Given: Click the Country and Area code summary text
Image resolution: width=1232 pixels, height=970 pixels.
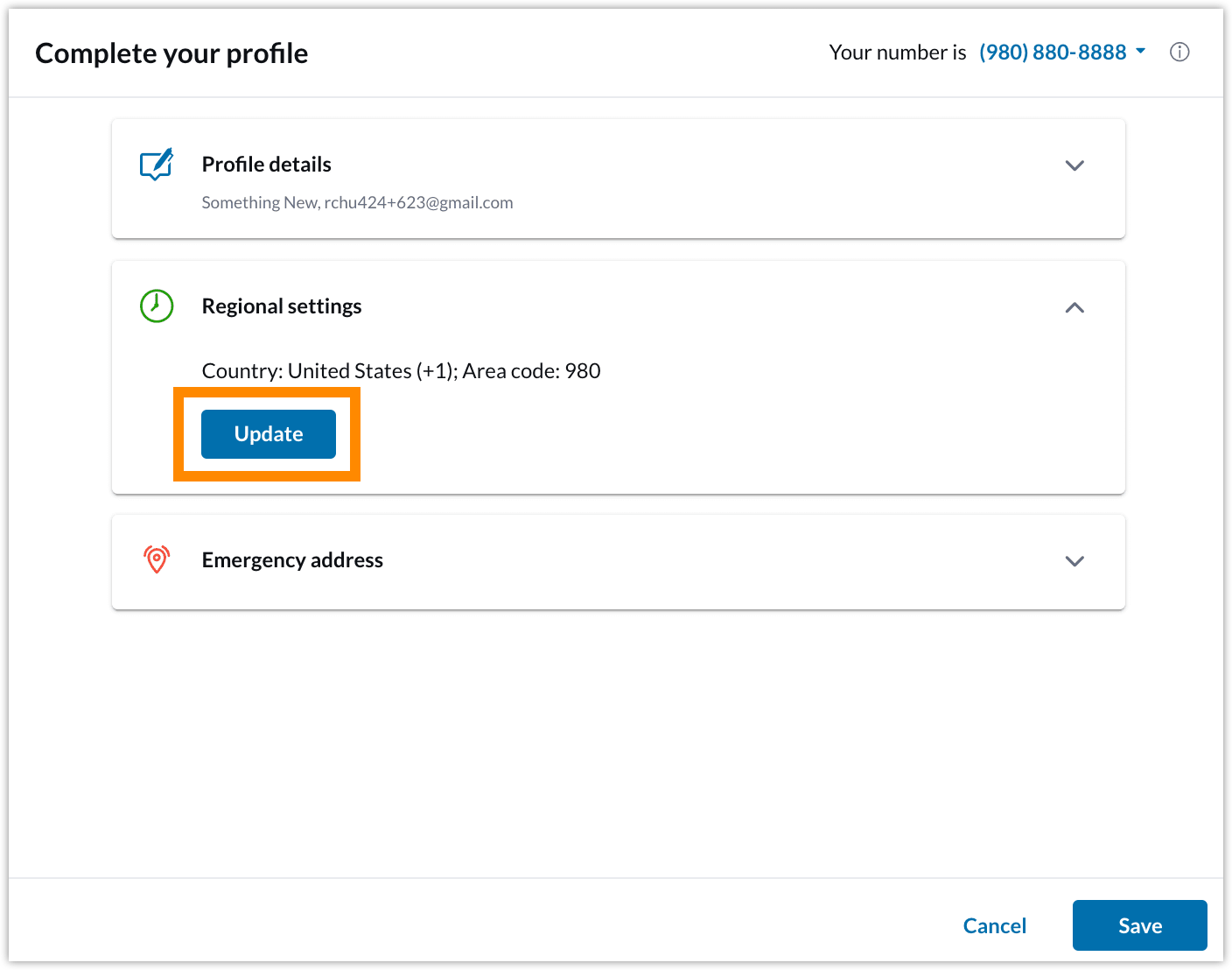Looking at the screenshot, I should (401, 370).
